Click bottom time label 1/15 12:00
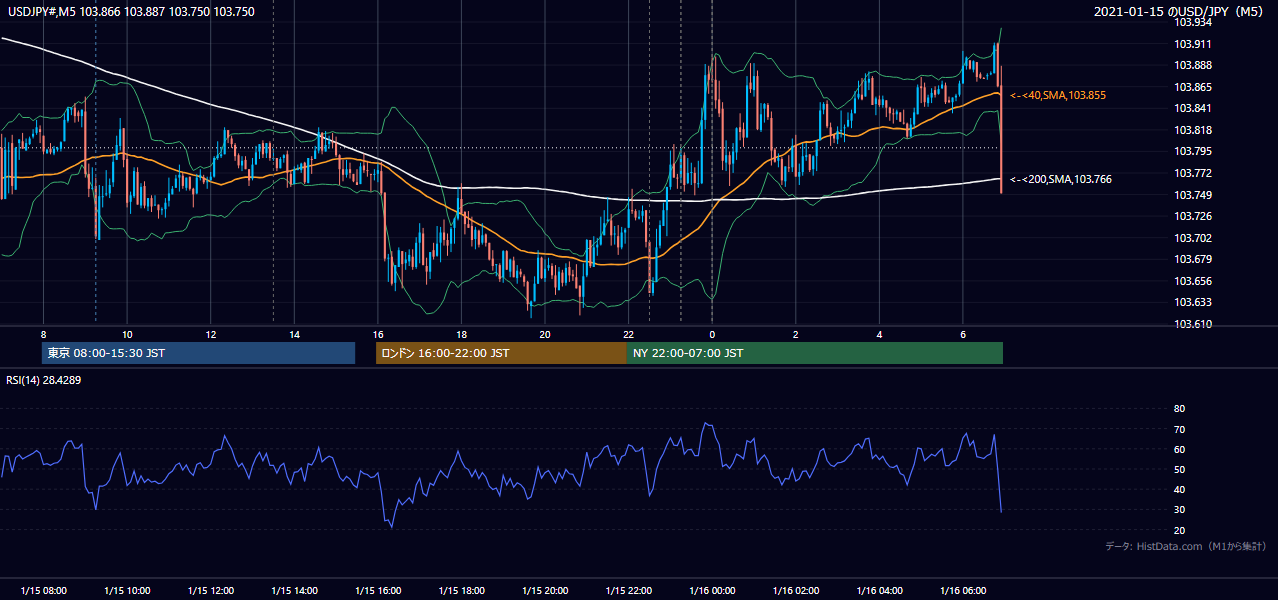The height and width of the screenshot is (600, 1278). pos(210,590)
